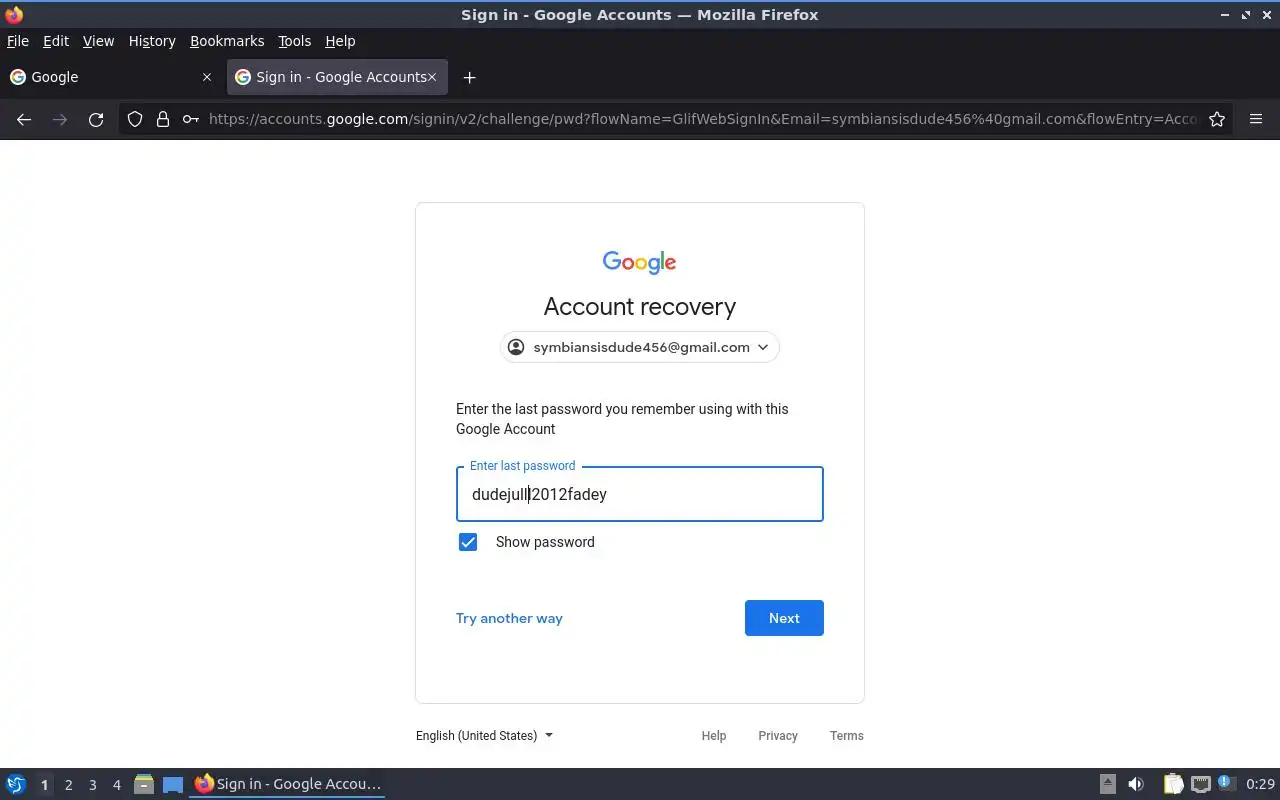This screenshot has width=1280, height=800.
Task: Click the forward navigation arrow
Action: point(60,119)
